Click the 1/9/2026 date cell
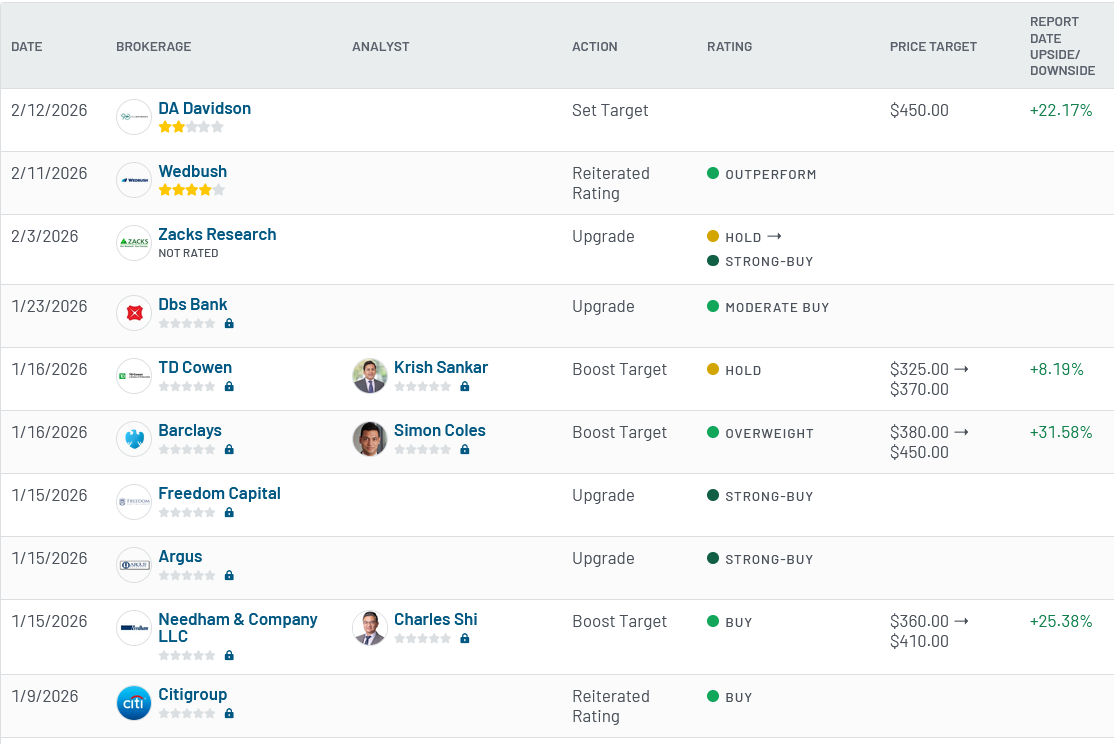 pos(45,696)
